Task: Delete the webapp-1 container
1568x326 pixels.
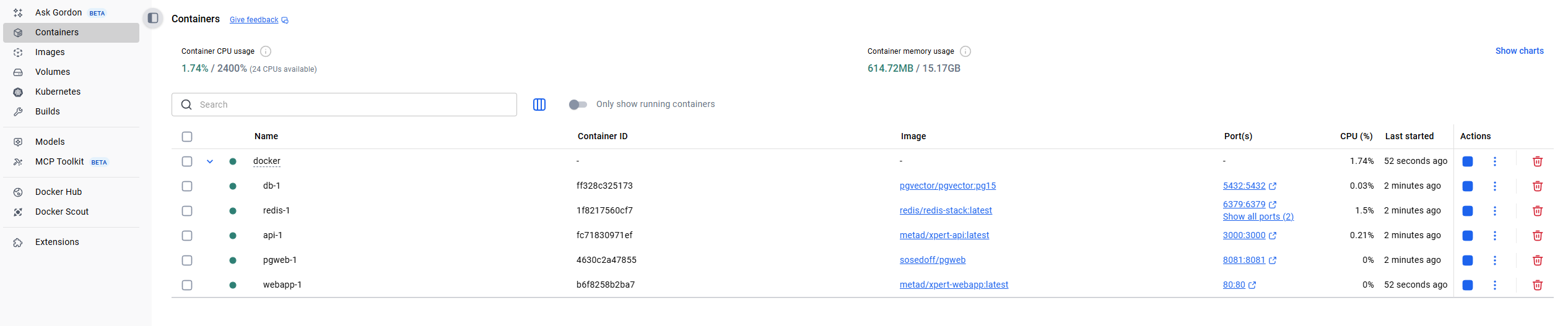Action: (1538, 285)
